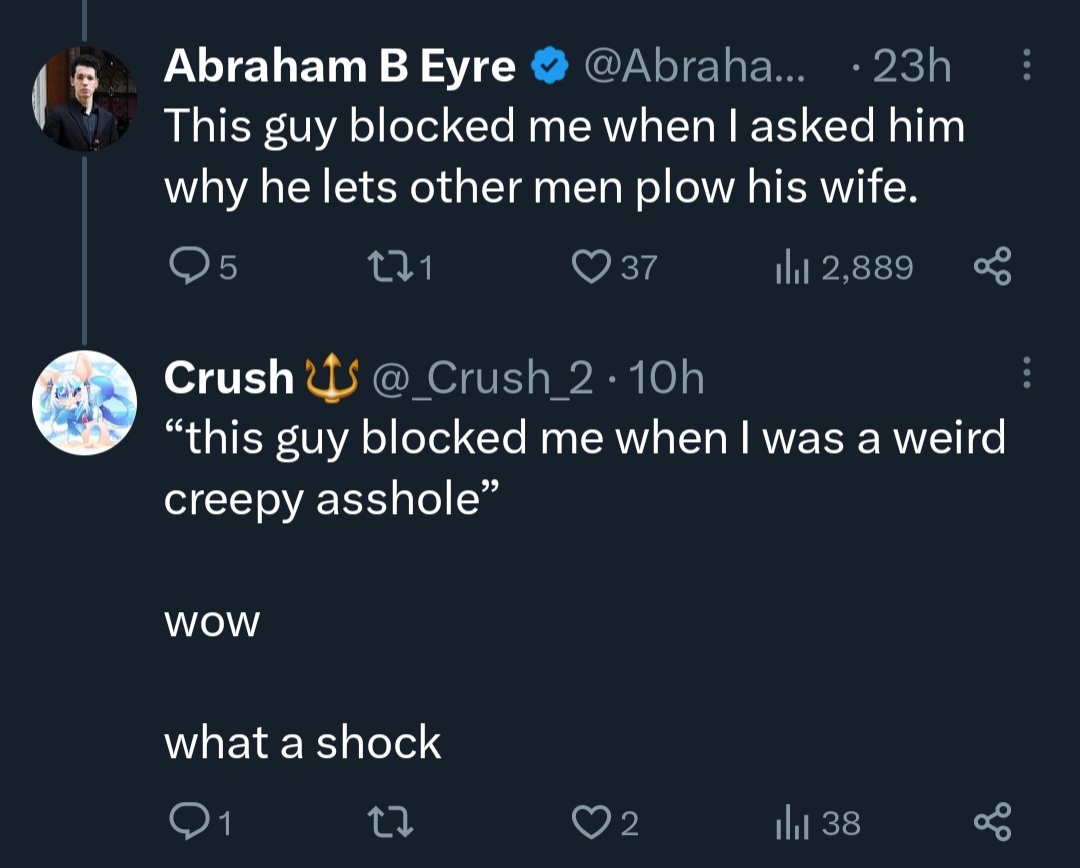Click the Crush display name
Screen dimensions: 1080x868
(x=229, y=378)
